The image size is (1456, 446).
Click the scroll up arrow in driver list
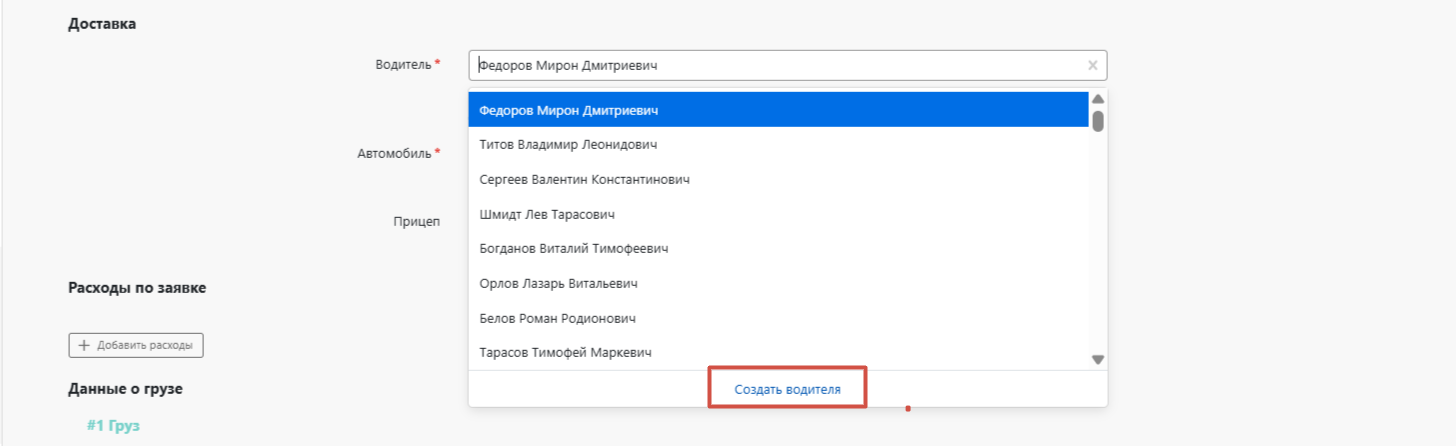pos(1097,99)
